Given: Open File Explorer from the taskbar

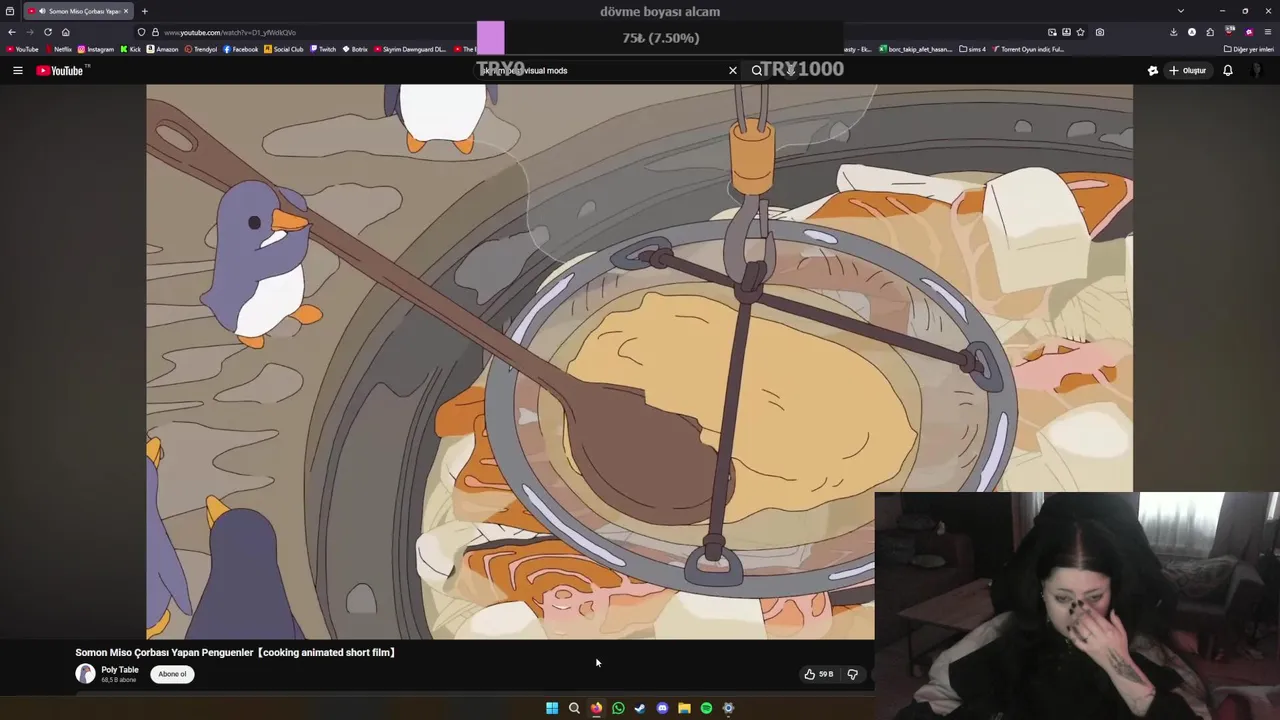Looking at the screenshot, I should [x=684, y=708].
